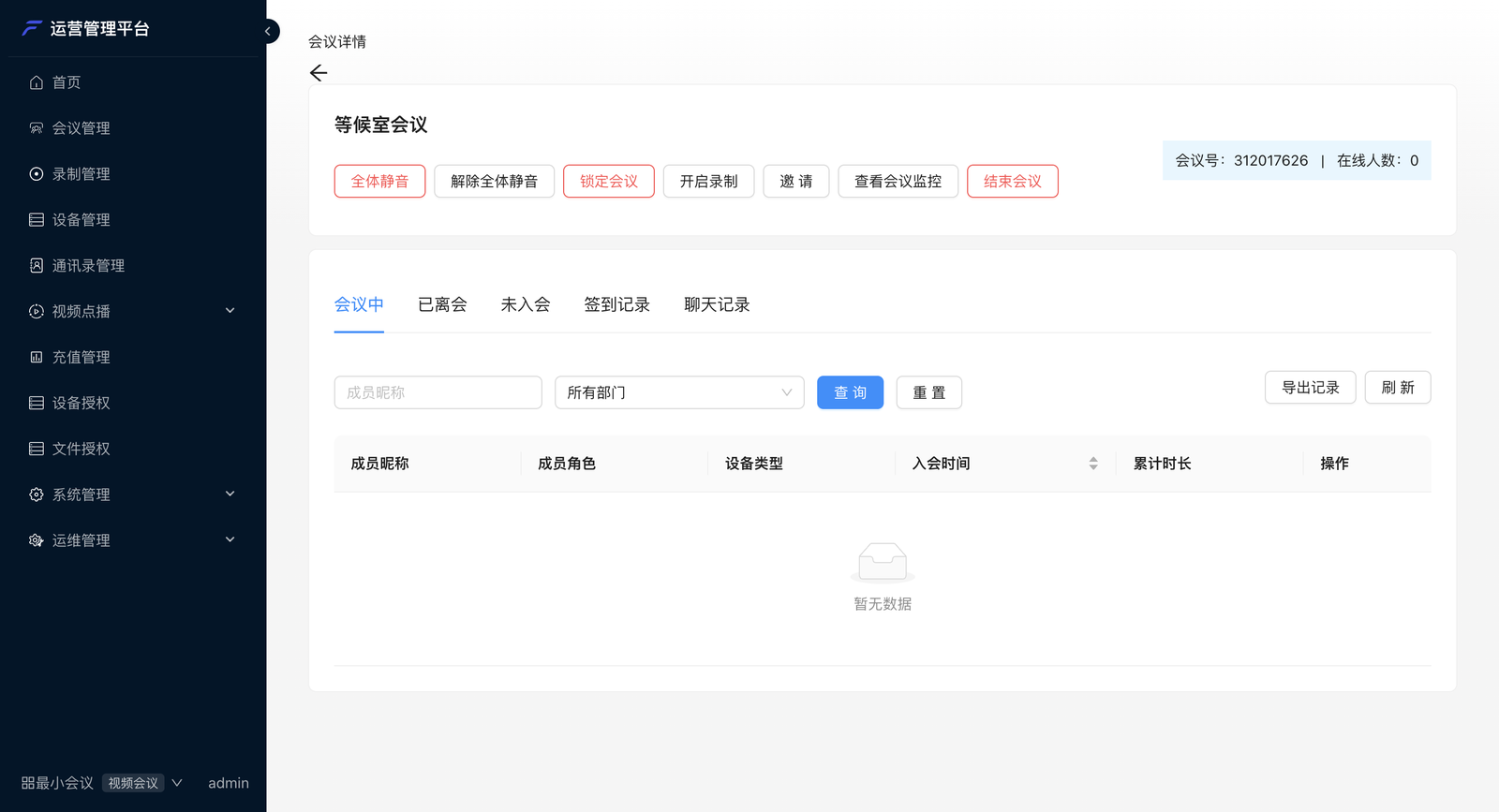Select the 设备授权 sidebar icon
This screenshot has height=812, width=1499.
coord(37,403)
